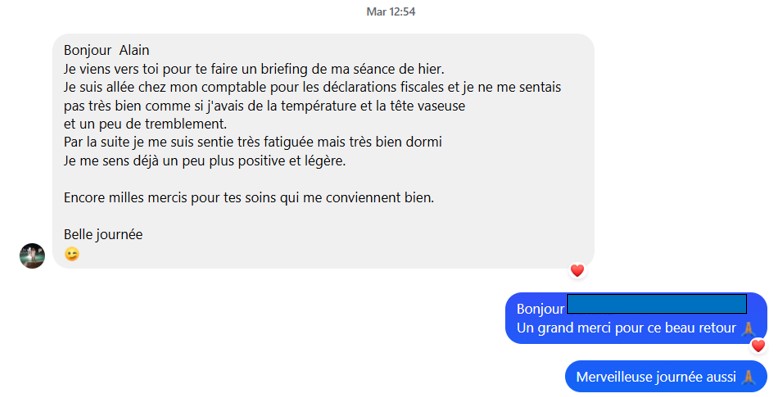Click heart reaction under the long received message

pyautogui.click(x=577, y=271)
